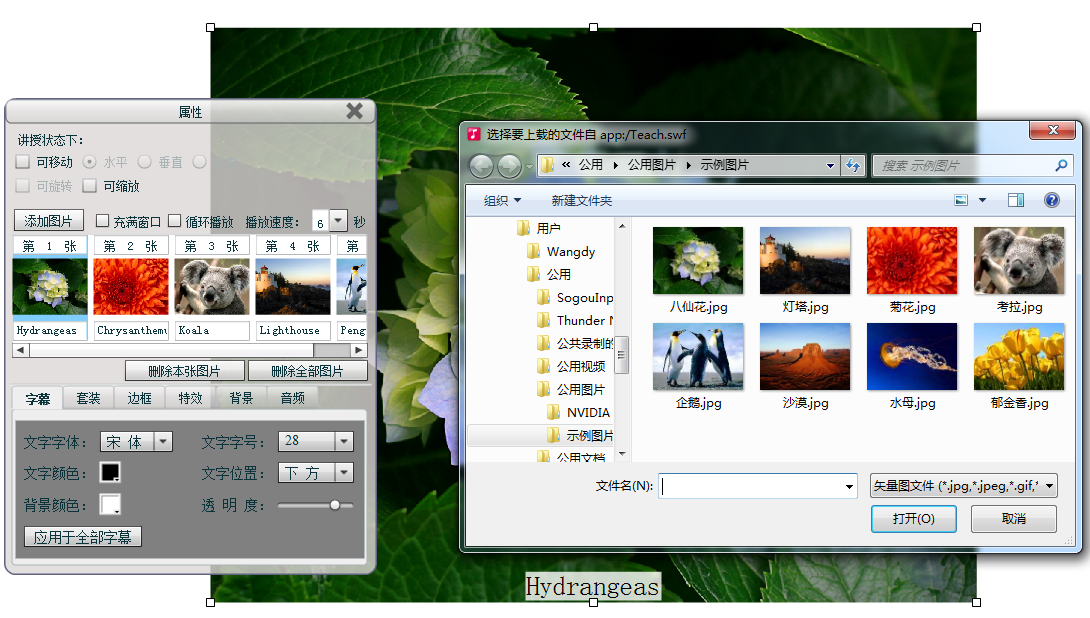Check the 充满窗口 option
The width and height of the screenshot is (1090, 618).
pos(102,221)
